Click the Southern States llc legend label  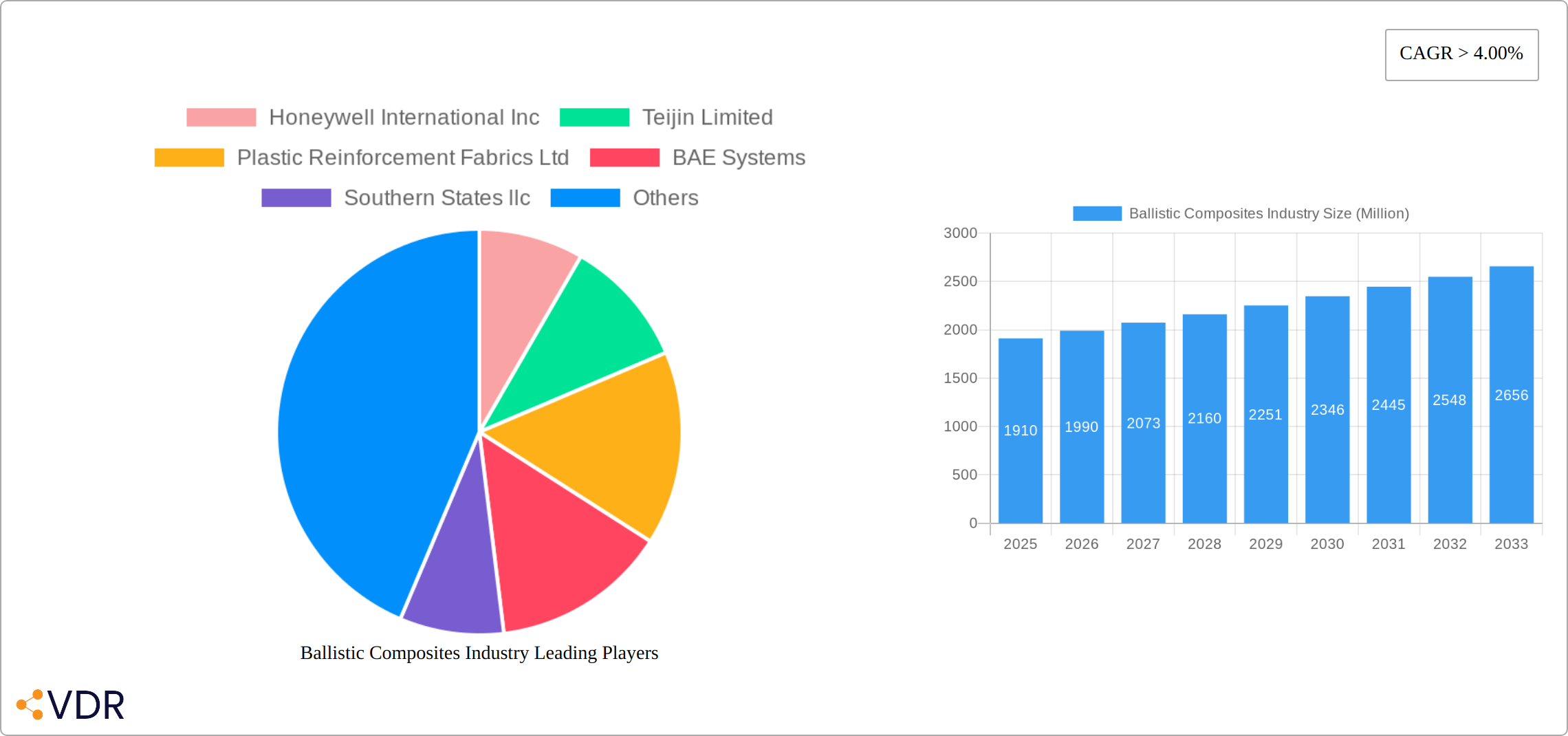(x=437, y=198)
